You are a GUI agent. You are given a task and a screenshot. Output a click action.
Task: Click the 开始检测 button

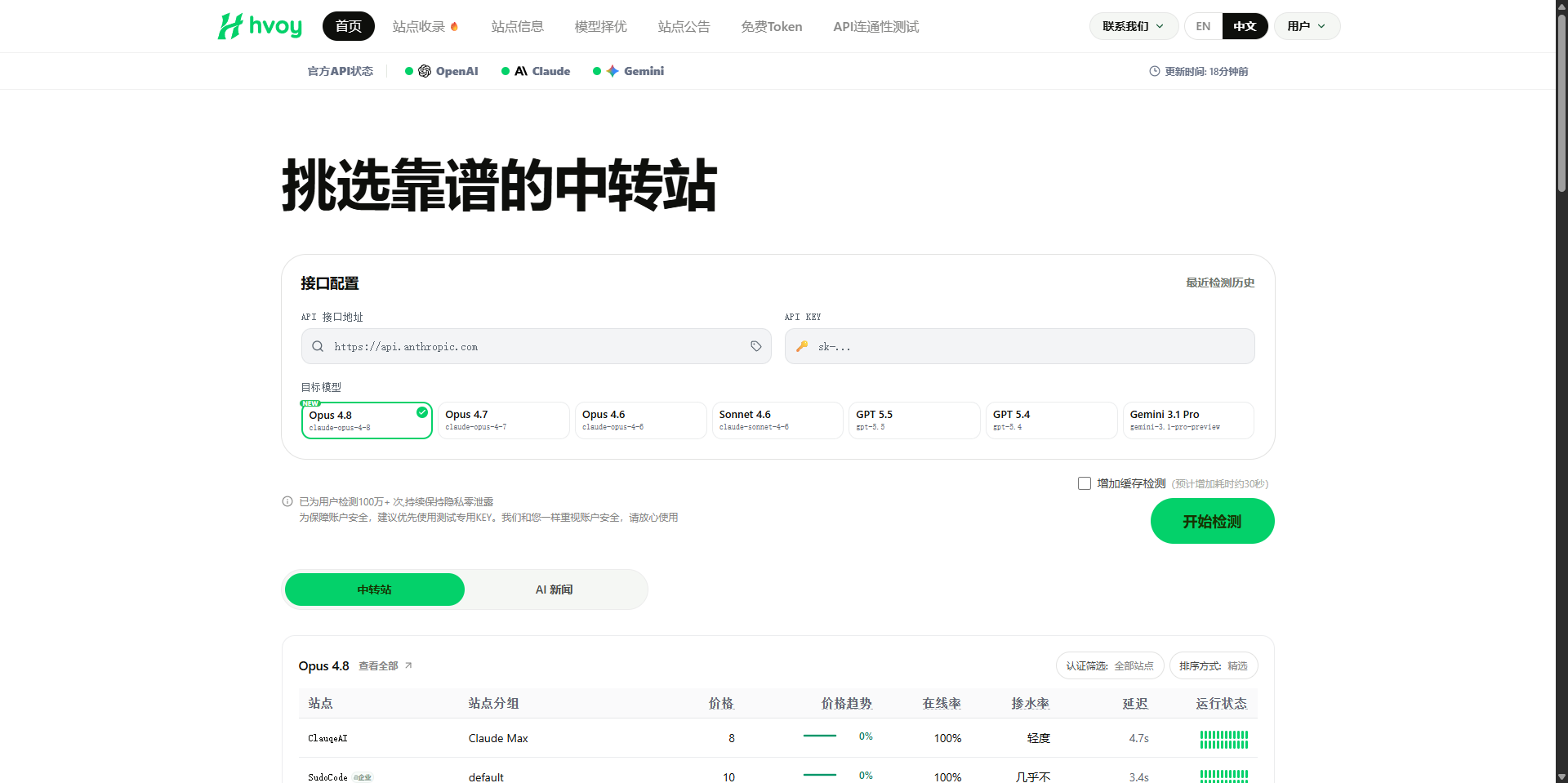click(x=1213, y=521)
